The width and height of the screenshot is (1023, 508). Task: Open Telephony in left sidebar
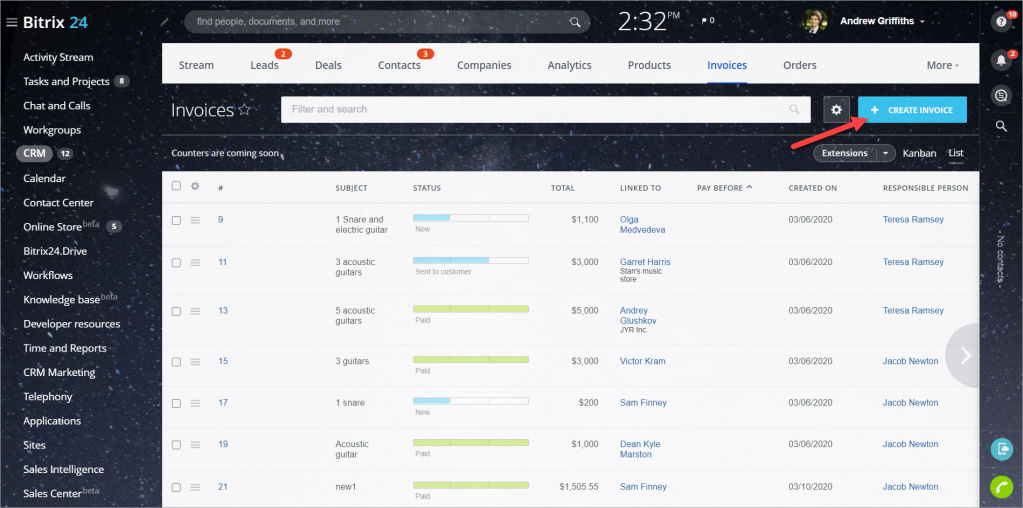click(x=48, y=396)
